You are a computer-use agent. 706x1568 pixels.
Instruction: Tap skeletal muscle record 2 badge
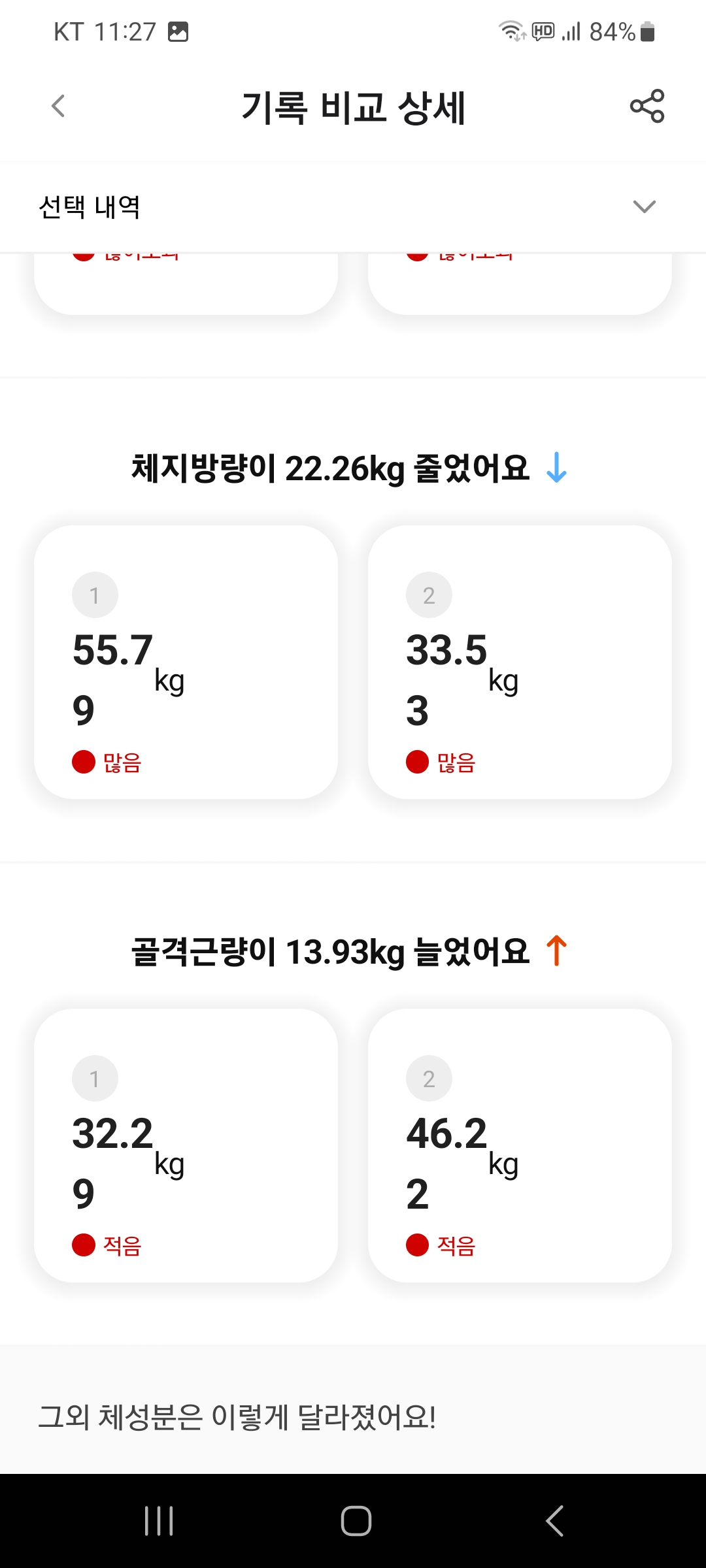(429, 1079)
